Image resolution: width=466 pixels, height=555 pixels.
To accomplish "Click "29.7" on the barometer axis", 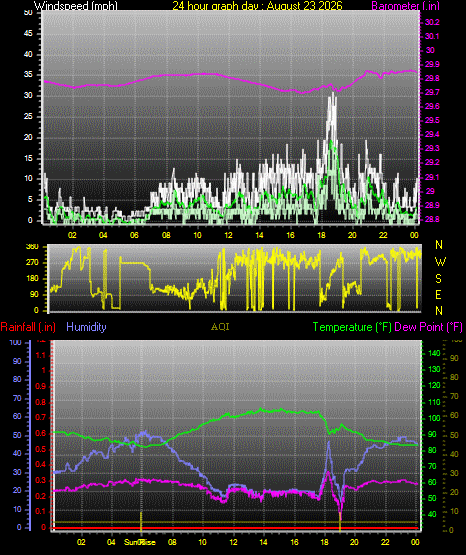I will click(x=432, y=92).
